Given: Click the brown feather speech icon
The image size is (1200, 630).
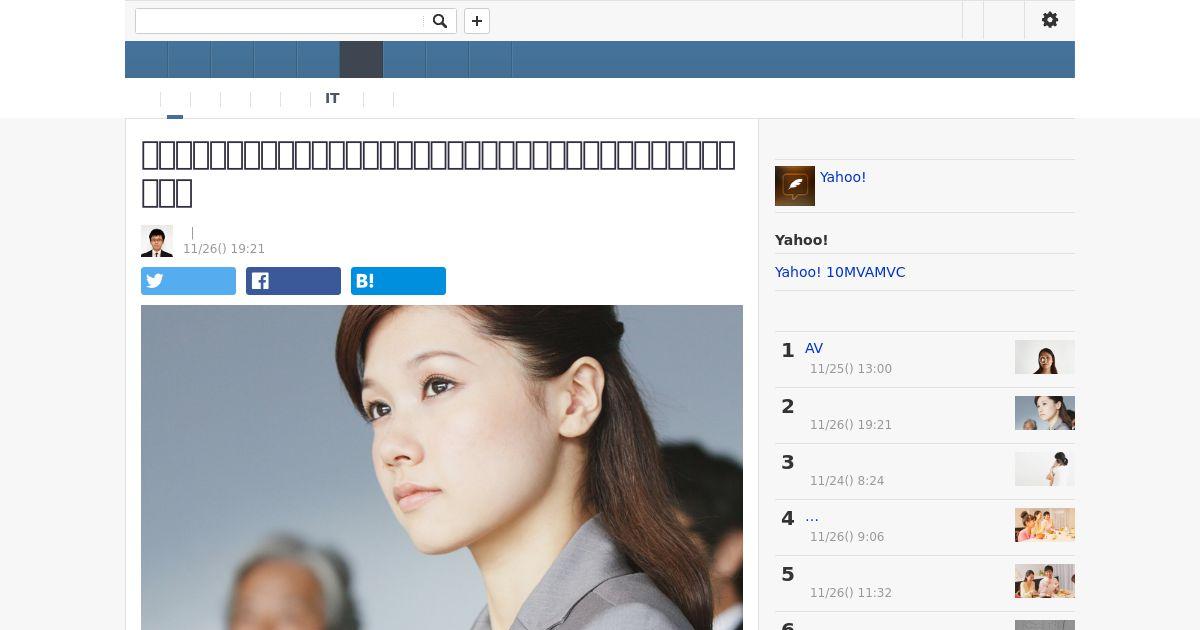Looking at the screenshot, I should [x=795, y=186].
